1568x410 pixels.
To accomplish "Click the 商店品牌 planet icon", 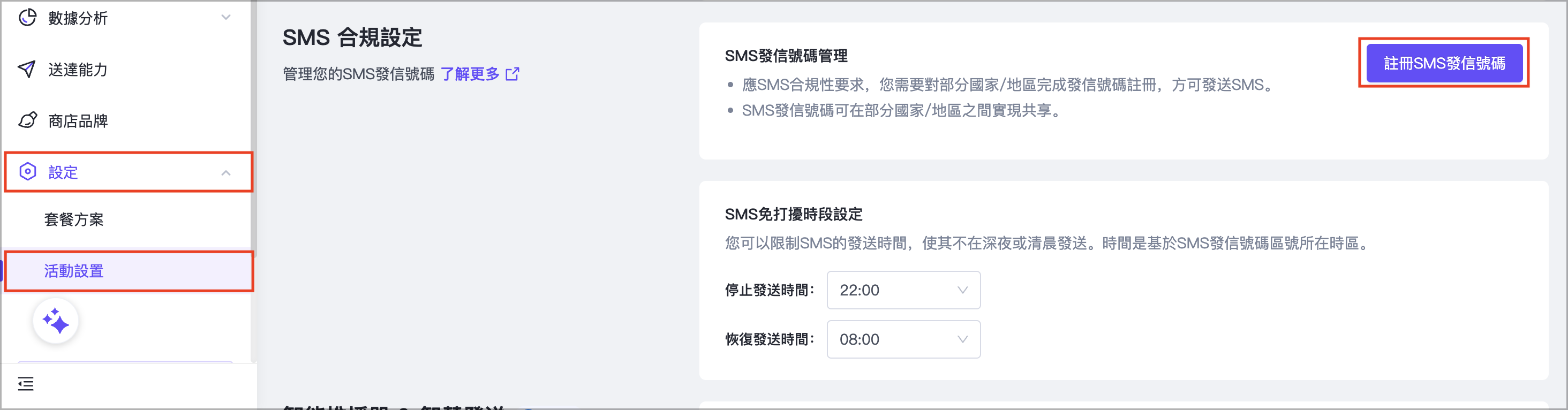I will [27, 120].
